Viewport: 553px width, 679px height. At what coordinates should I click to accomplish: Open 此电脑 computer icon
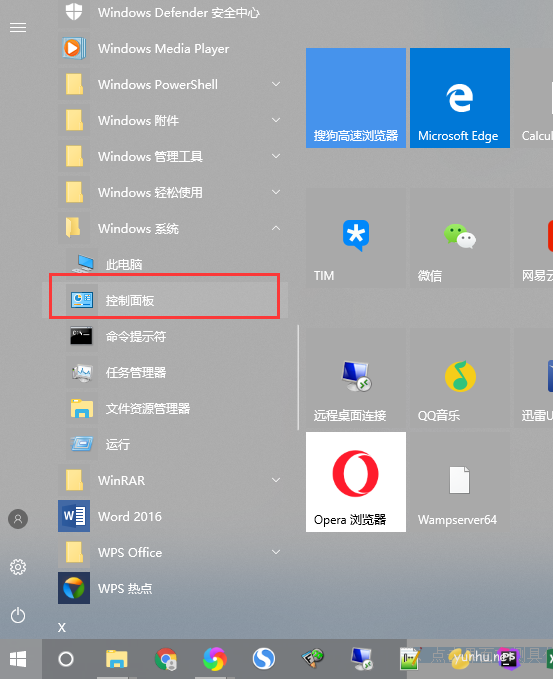pos(82,264)
